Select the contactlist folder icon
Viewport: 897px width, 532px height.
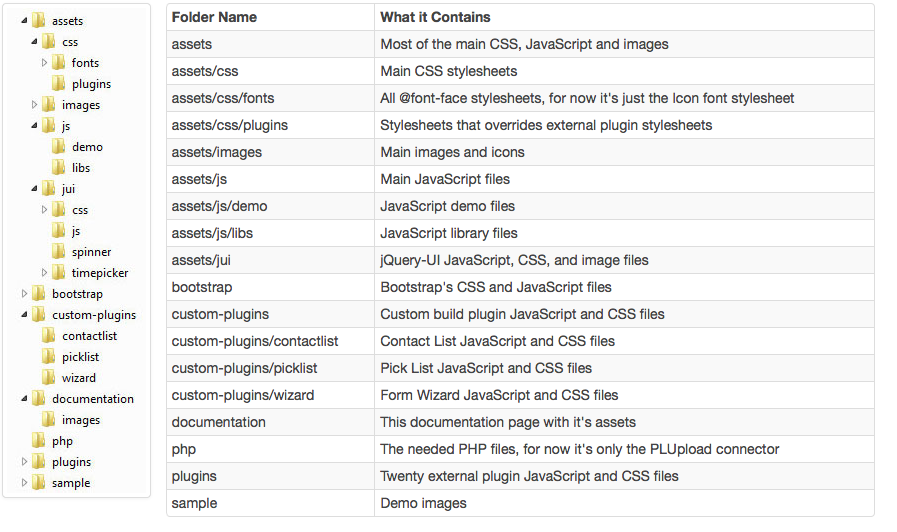tap(49, 336)
